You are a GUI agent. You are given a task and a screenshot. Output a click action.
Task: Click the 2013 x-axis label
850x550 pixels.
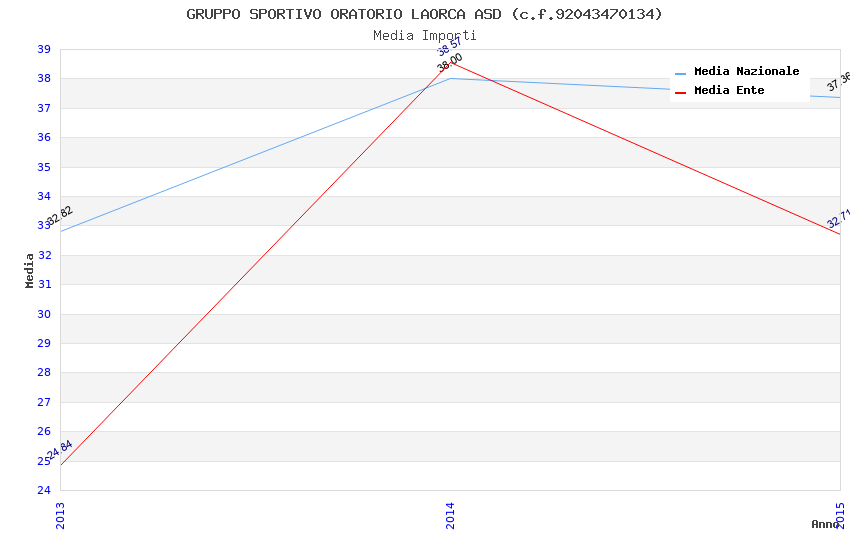pyautogui.click(x=60, y=515)
